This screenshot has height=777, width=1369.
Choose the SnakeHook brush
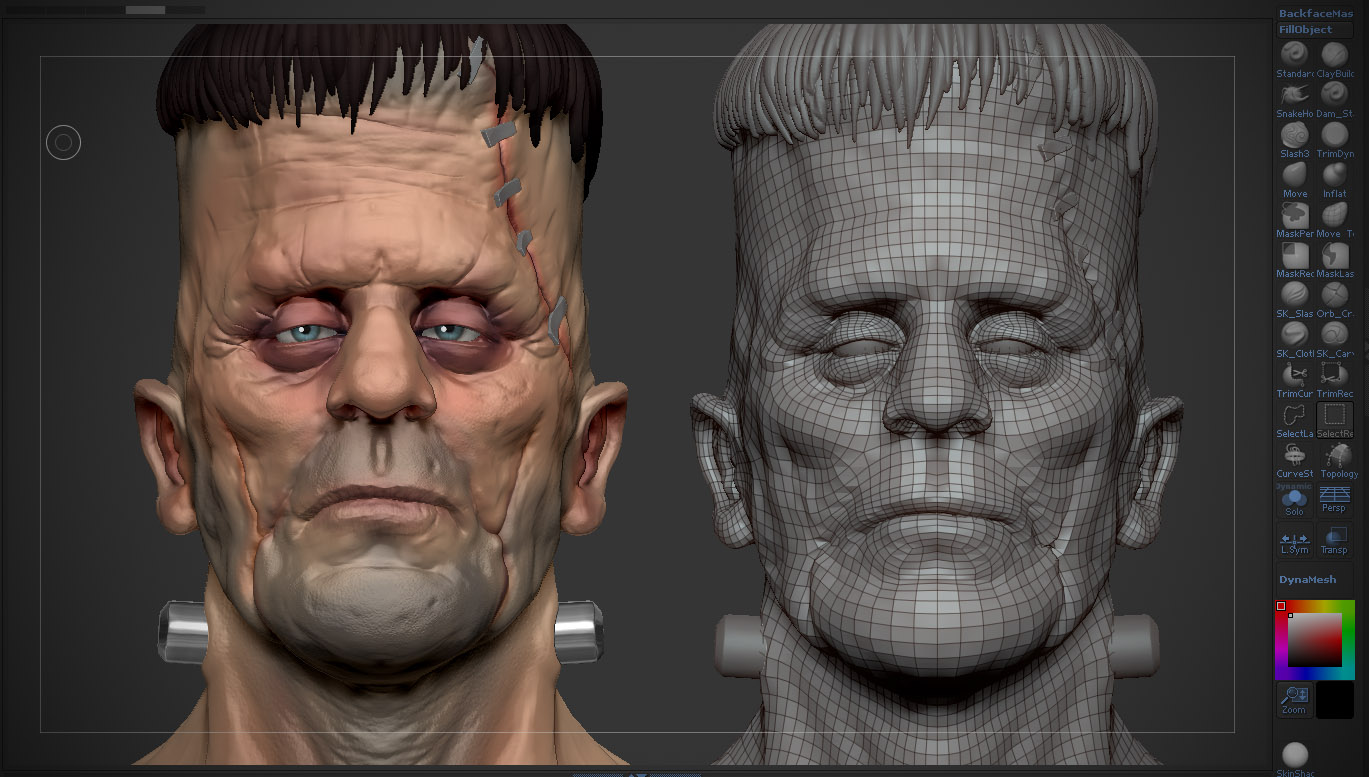tap(1295, 100)
